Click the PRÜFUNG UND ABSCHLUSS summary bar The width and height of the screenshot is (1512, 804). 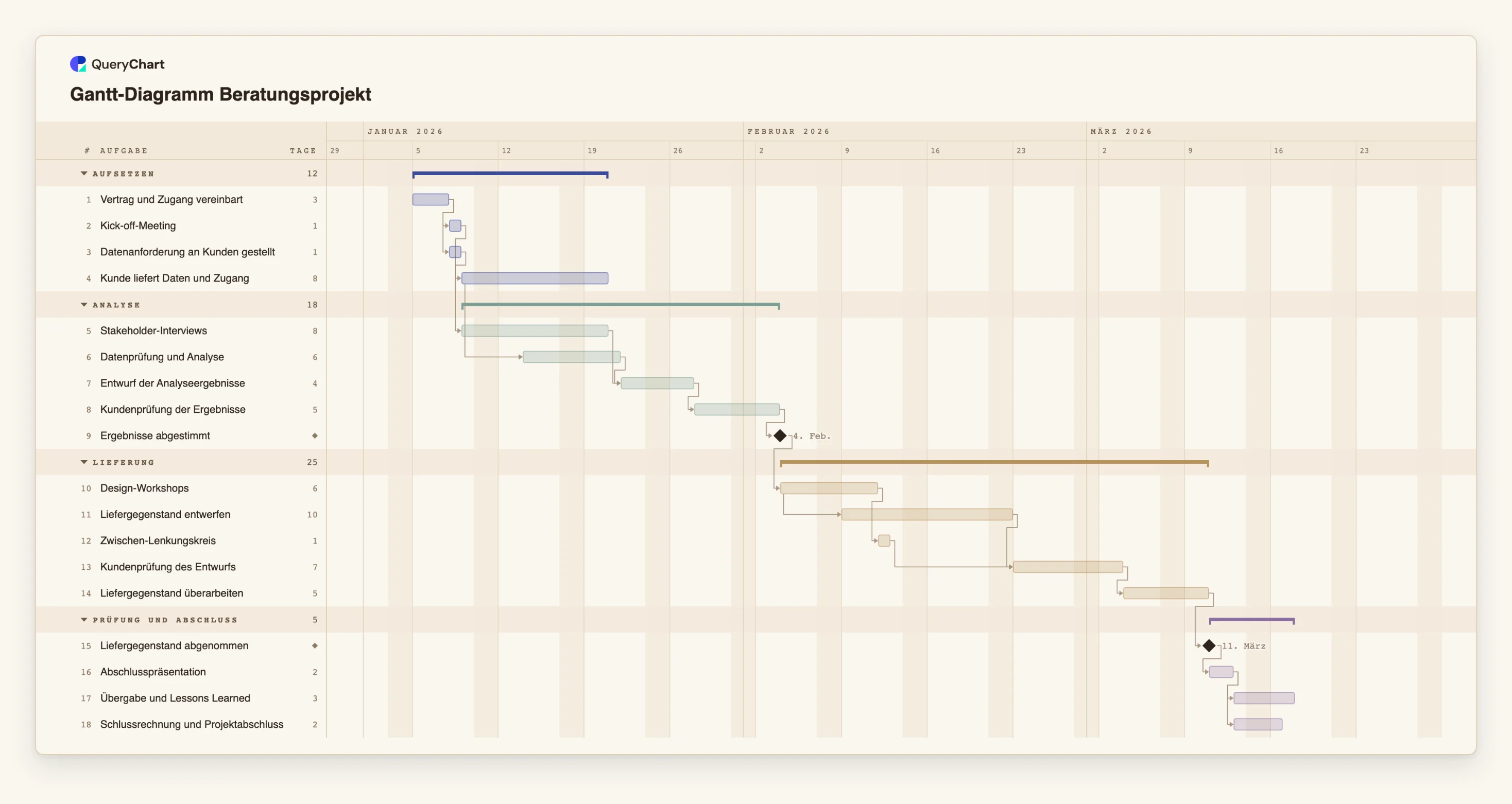click(1251, 620)
